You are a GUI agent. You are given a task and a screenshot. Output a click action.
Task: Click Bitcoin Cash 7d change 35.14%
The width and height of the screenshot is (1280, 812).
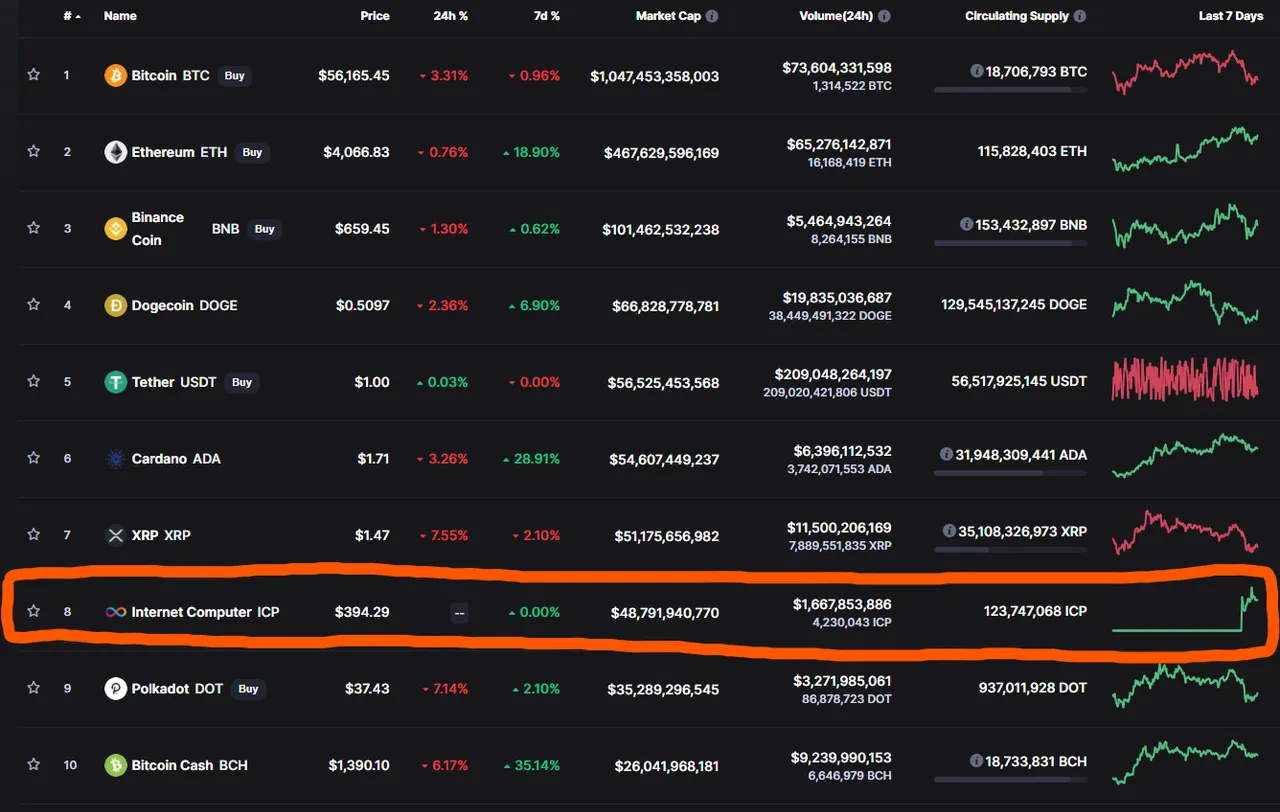click(532, 765)
